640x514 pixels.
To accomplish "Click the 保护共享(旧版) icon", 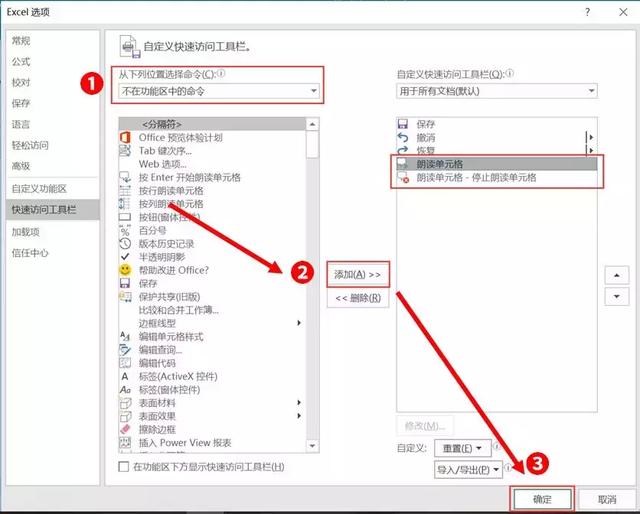I will tap(125, 296).
